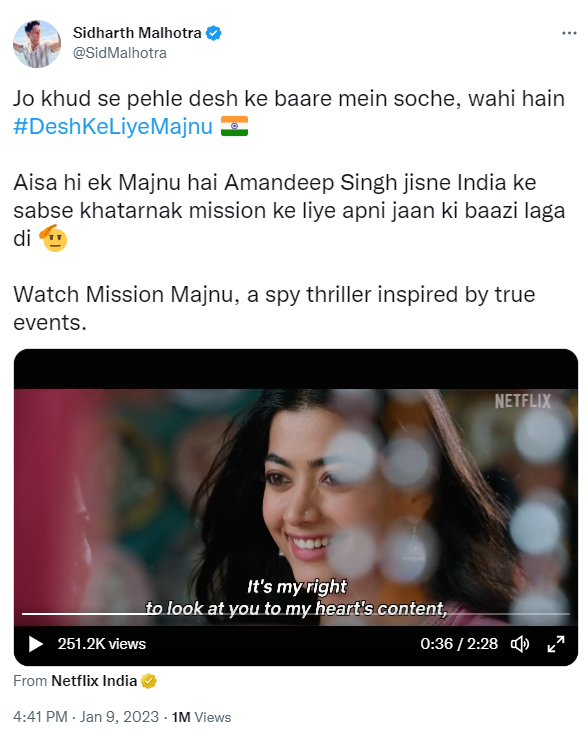
Task: Open the @SidMalhotra handle
Action: click(120, 53)
